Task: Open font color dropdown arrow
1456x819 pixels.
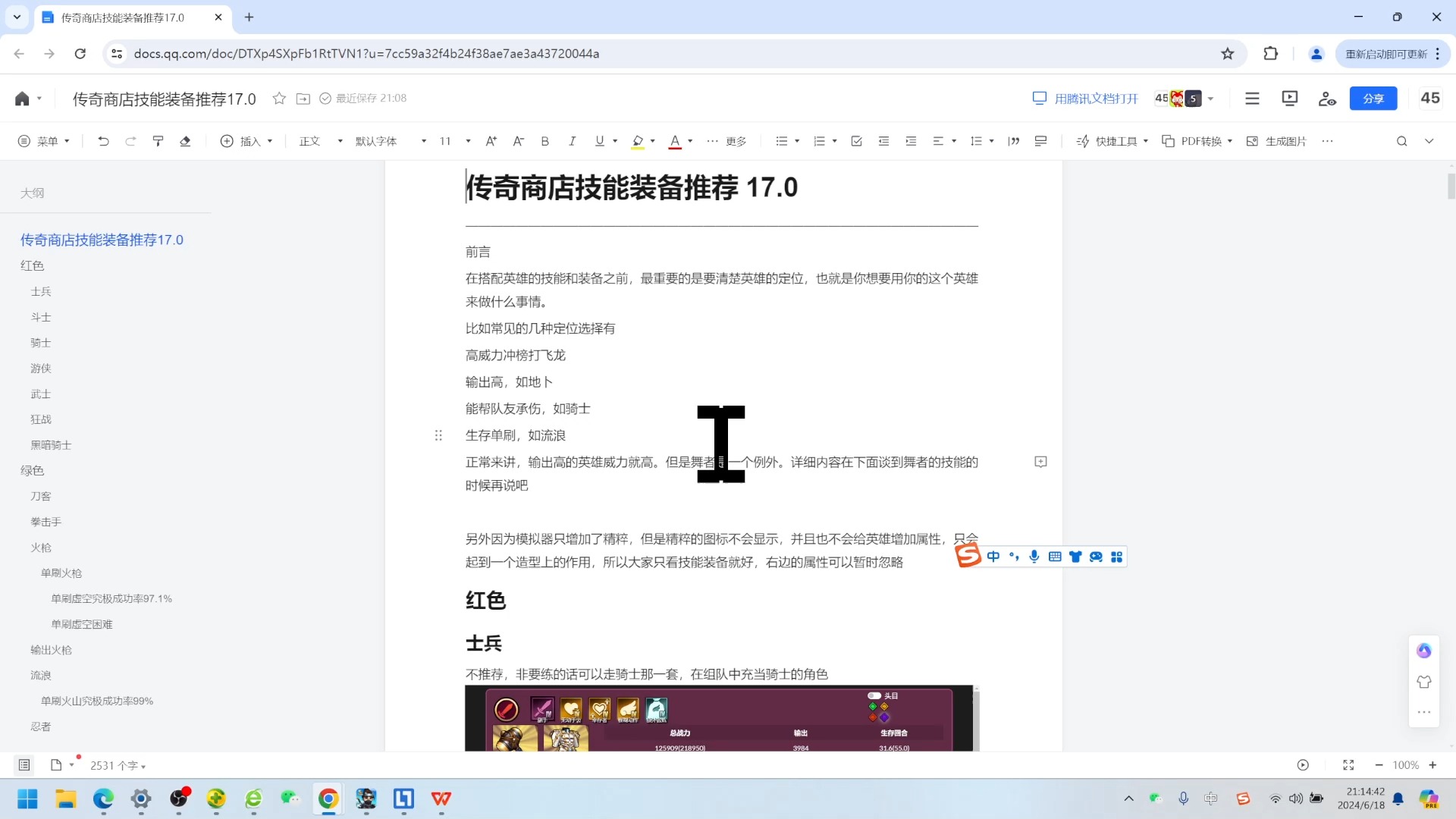Action: 690,141
